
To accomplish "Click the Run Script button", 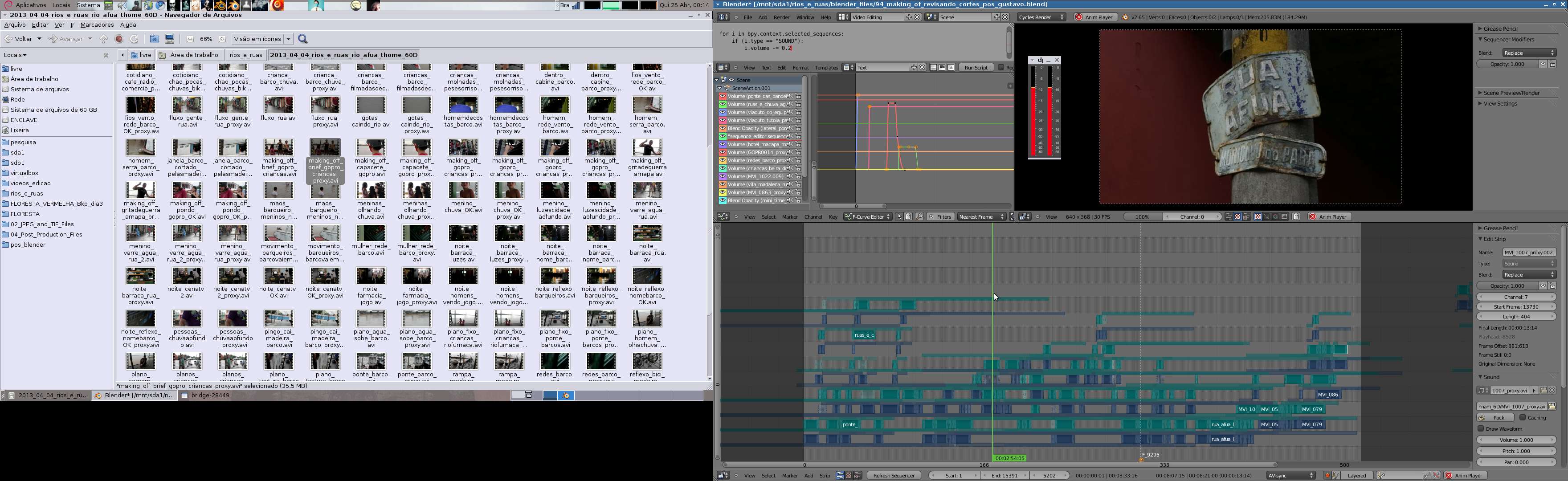I will coord(976,68).
